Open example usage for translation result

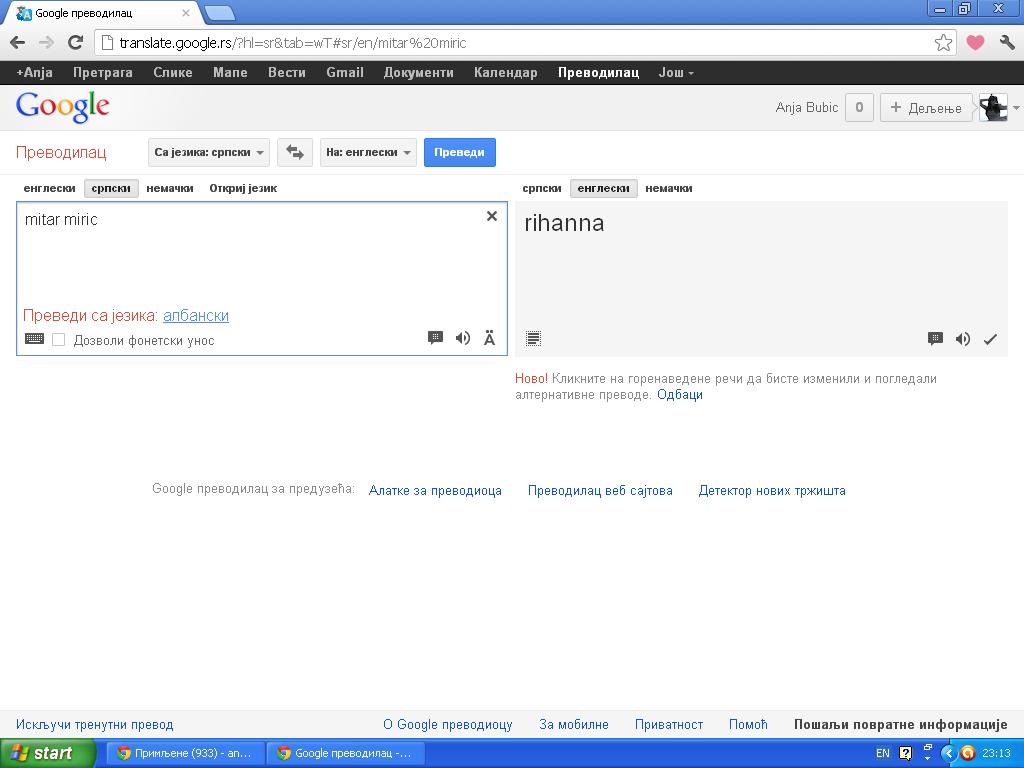[x=935, y=339]
